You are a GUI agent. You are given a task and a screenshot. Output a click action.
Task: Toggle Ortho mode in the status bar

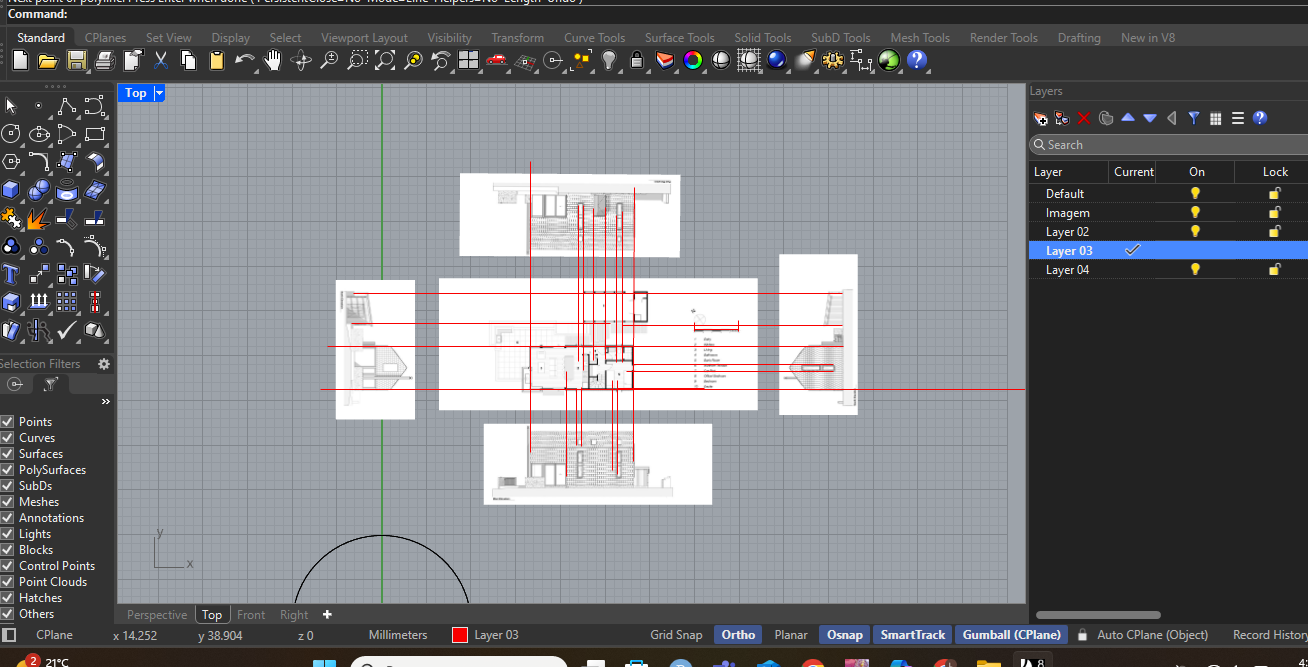(737, 634)
